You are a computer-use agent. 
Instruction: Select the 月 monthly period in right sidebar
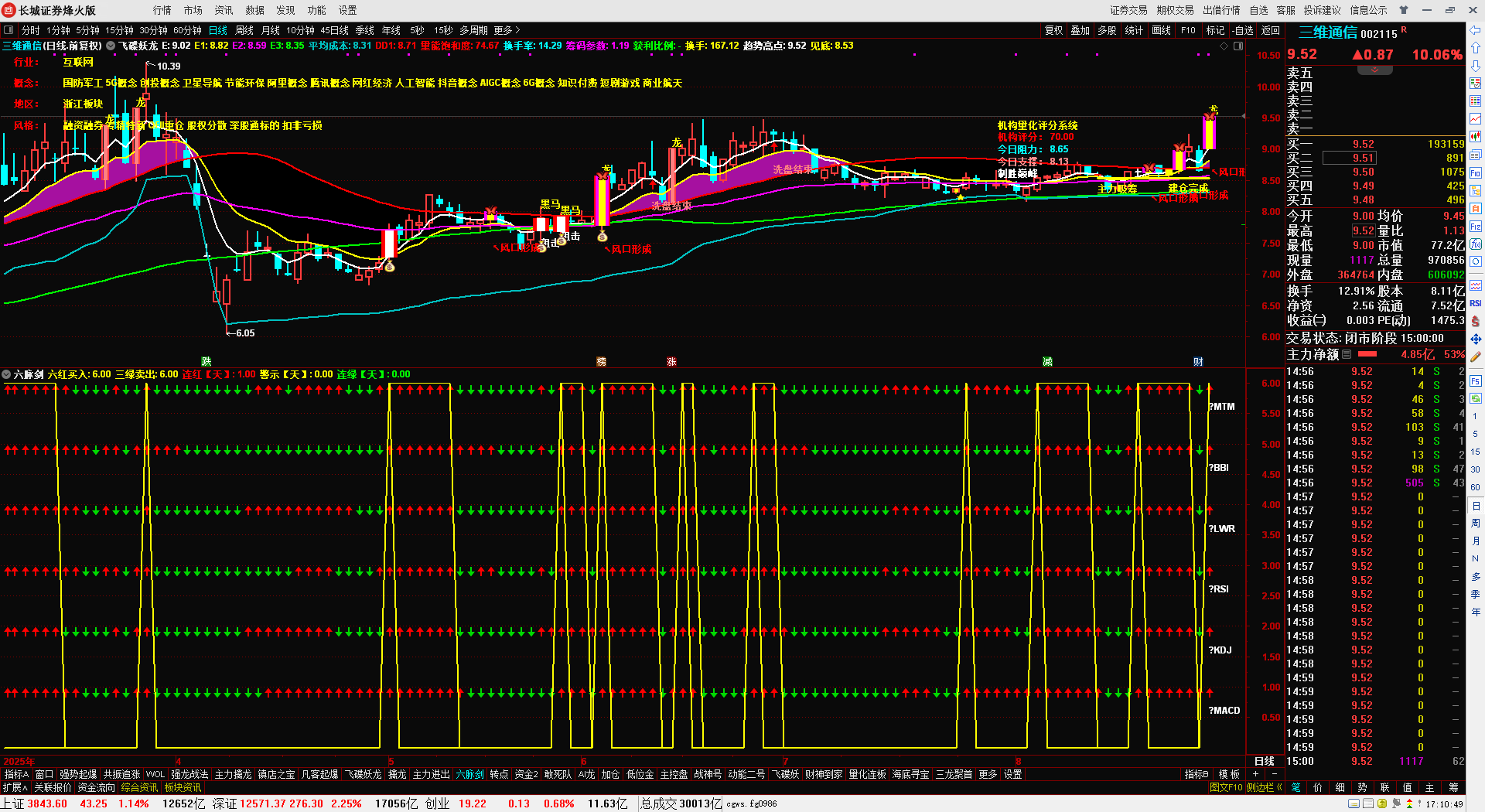(x=1476, y=541)
